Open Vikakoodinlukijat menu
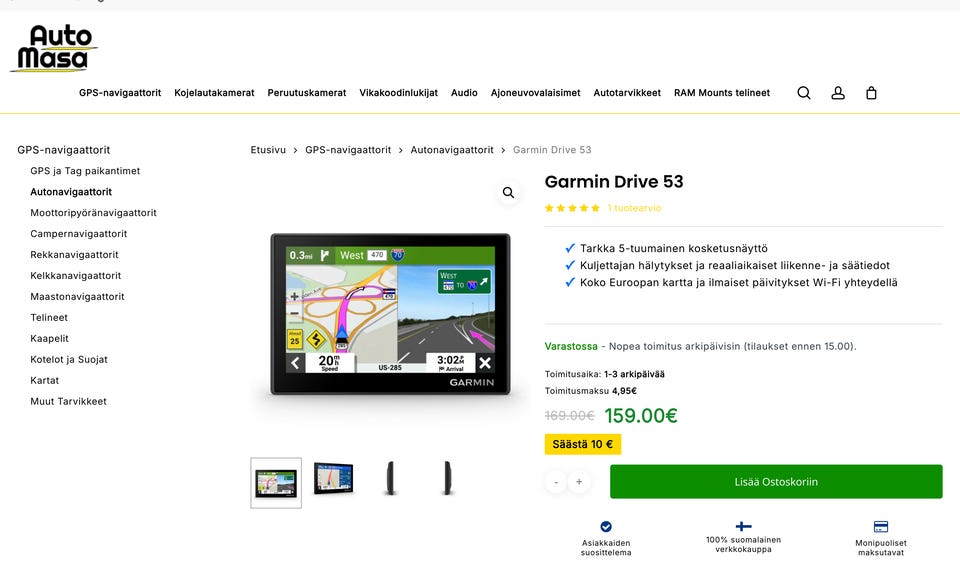Viewport: 960px width, 569px height. 399,92
